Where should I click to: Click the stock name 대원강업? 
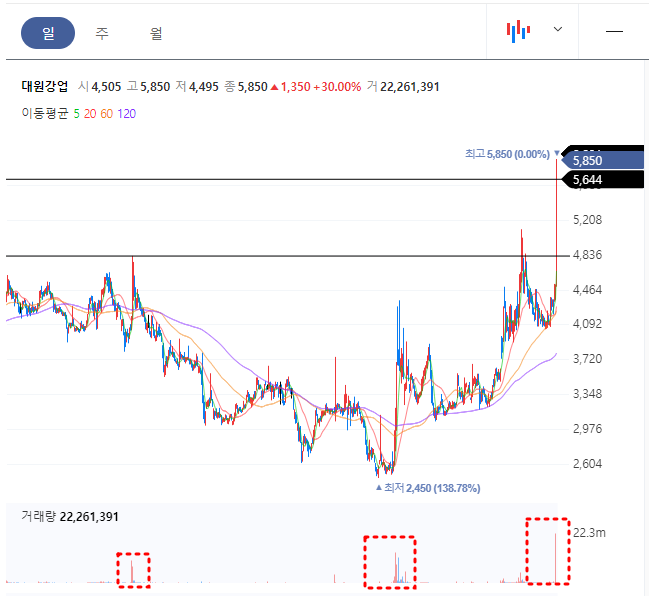tap(45, 87)
